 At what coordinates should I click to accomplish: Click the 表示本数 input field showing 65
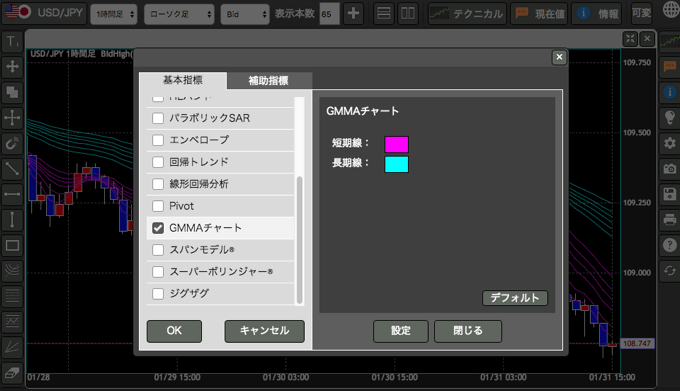tap(330, 14)
